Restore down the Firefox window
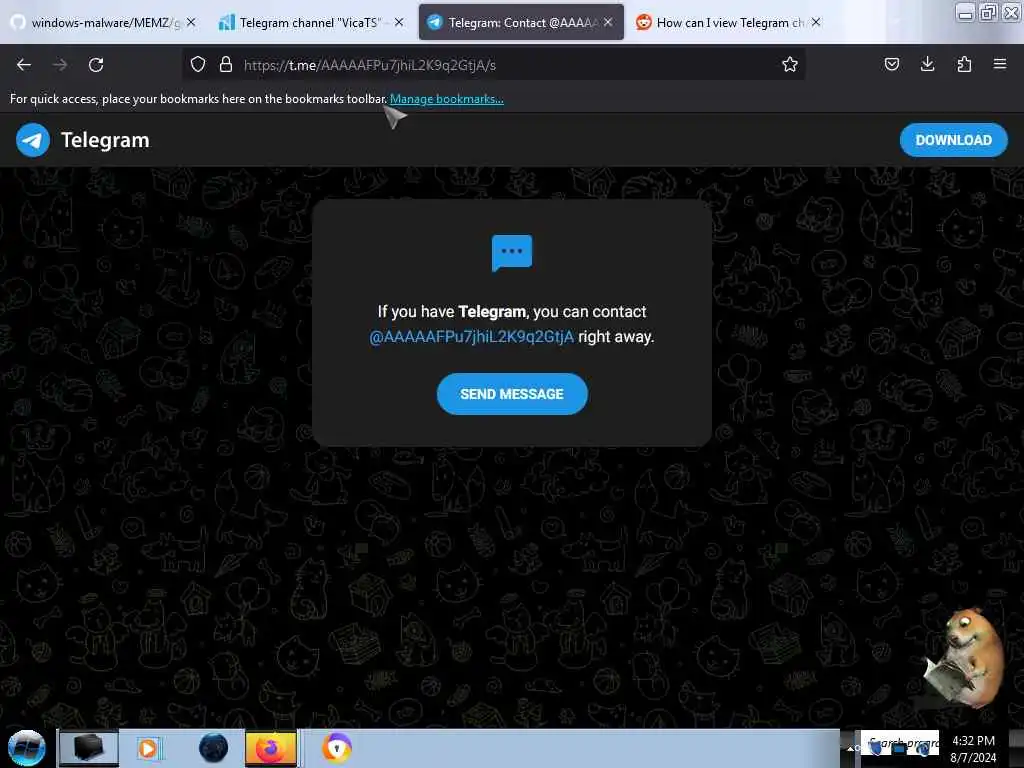This screenshot has height=768, width=1024. pyautogui.click(x=988, y=13)
